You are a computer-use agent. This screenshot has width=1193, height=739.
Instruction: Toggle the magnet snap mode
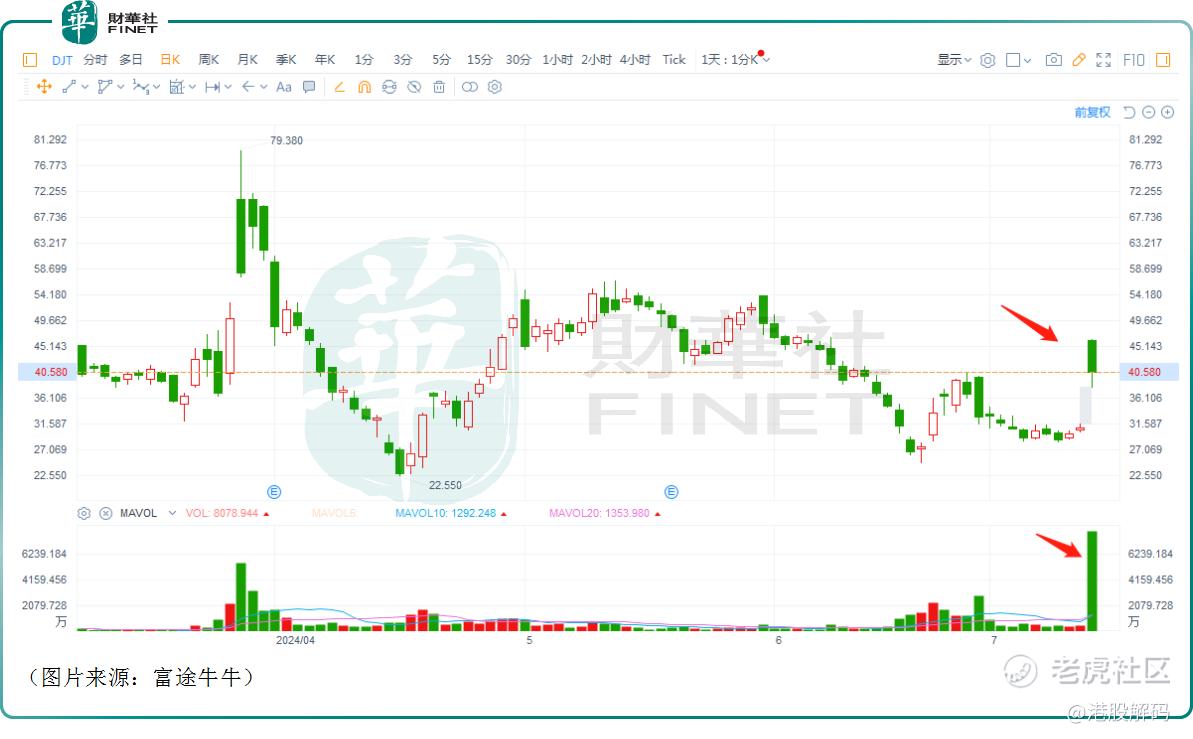click(364, 87)
